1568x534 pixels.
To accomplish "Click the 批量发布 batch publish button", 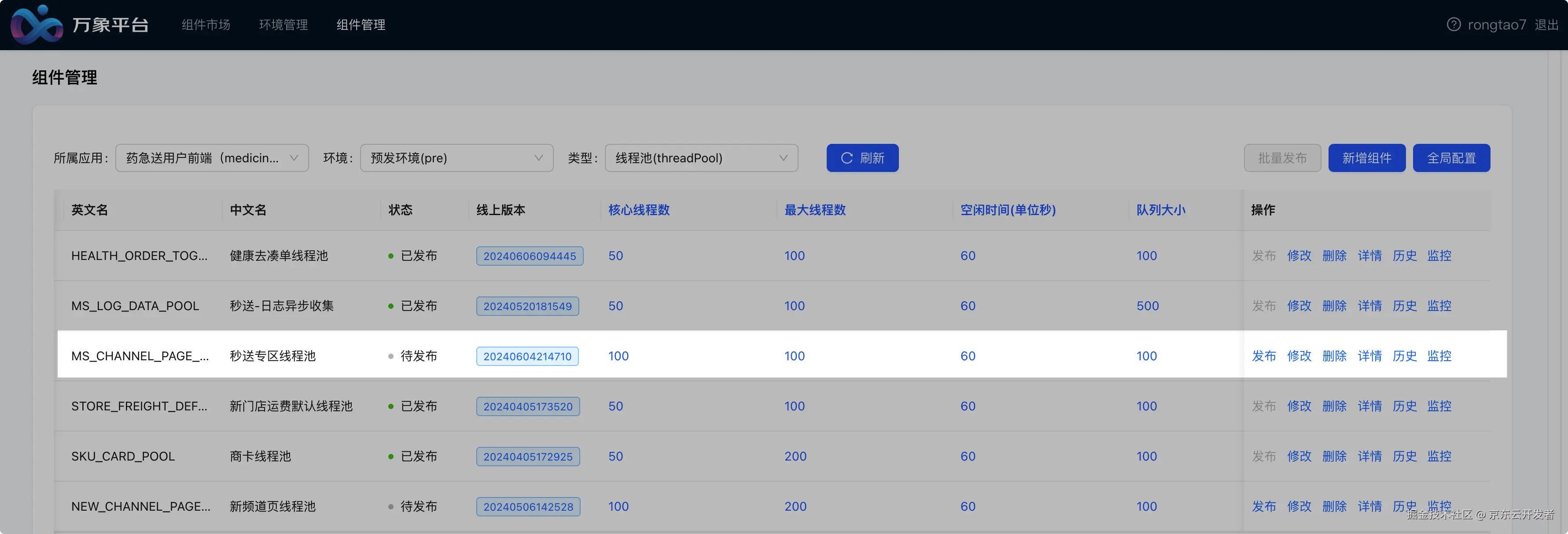I will point(1282,158).
